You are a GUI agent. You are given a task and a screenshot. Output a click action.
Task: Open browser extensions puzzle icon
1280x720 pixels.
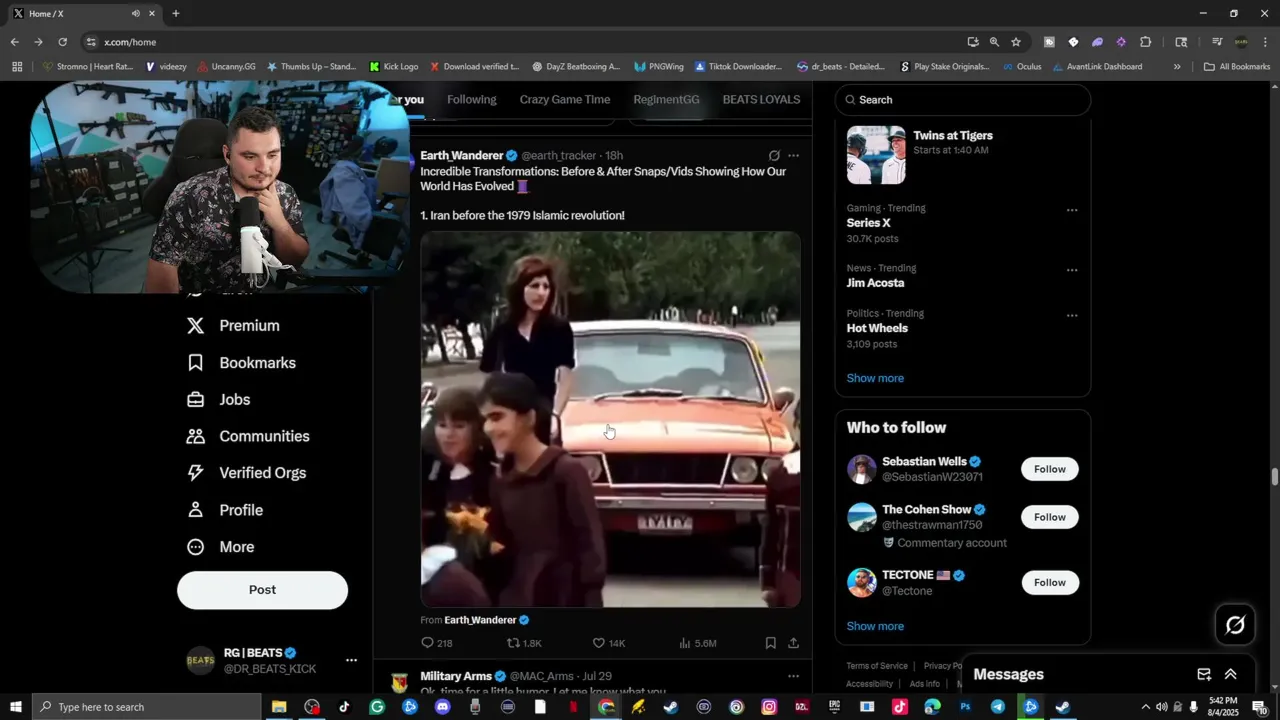click(x=1145, y=42)
